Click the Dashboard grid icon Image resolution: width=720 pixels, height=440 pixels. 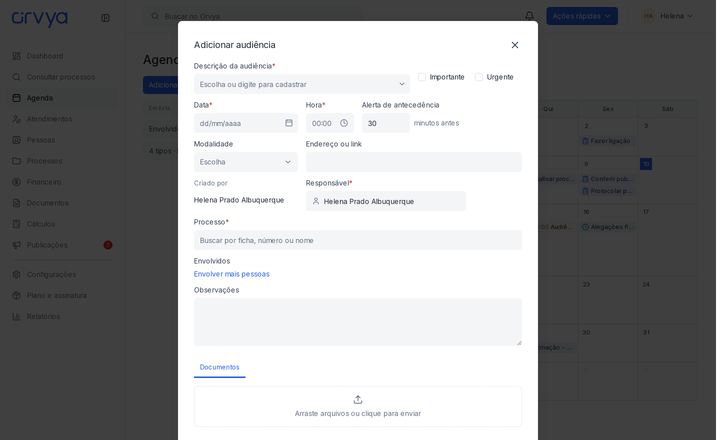coord(17,56)
